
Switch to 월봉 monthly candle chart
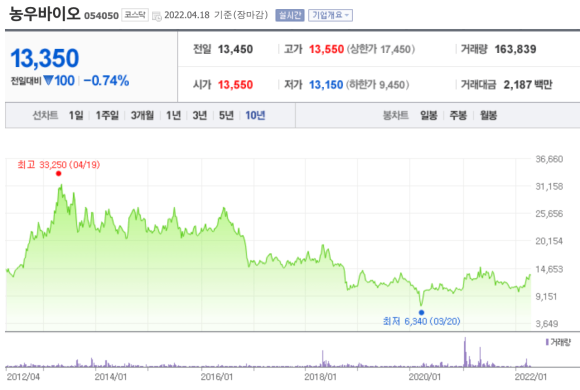point(488,115)
